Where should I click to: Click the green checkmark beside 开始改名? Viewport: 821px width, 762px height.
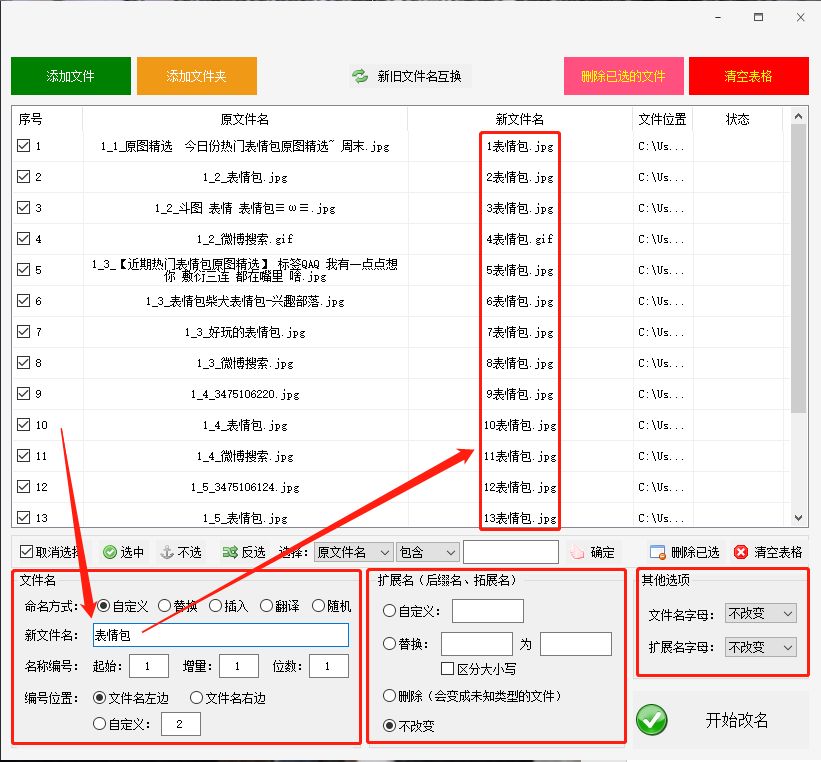tap(652, 720)
